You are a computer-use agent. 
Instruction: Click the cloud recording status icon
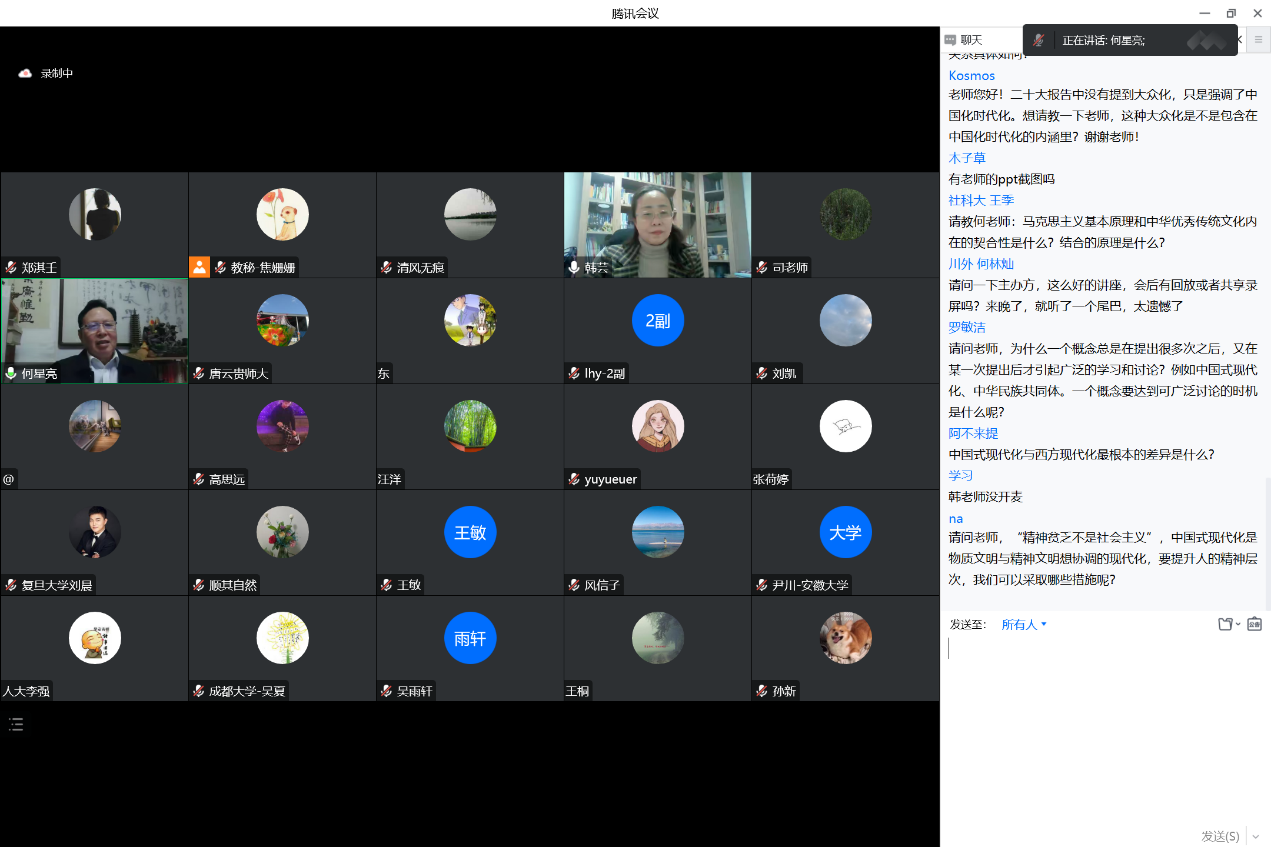25,73
